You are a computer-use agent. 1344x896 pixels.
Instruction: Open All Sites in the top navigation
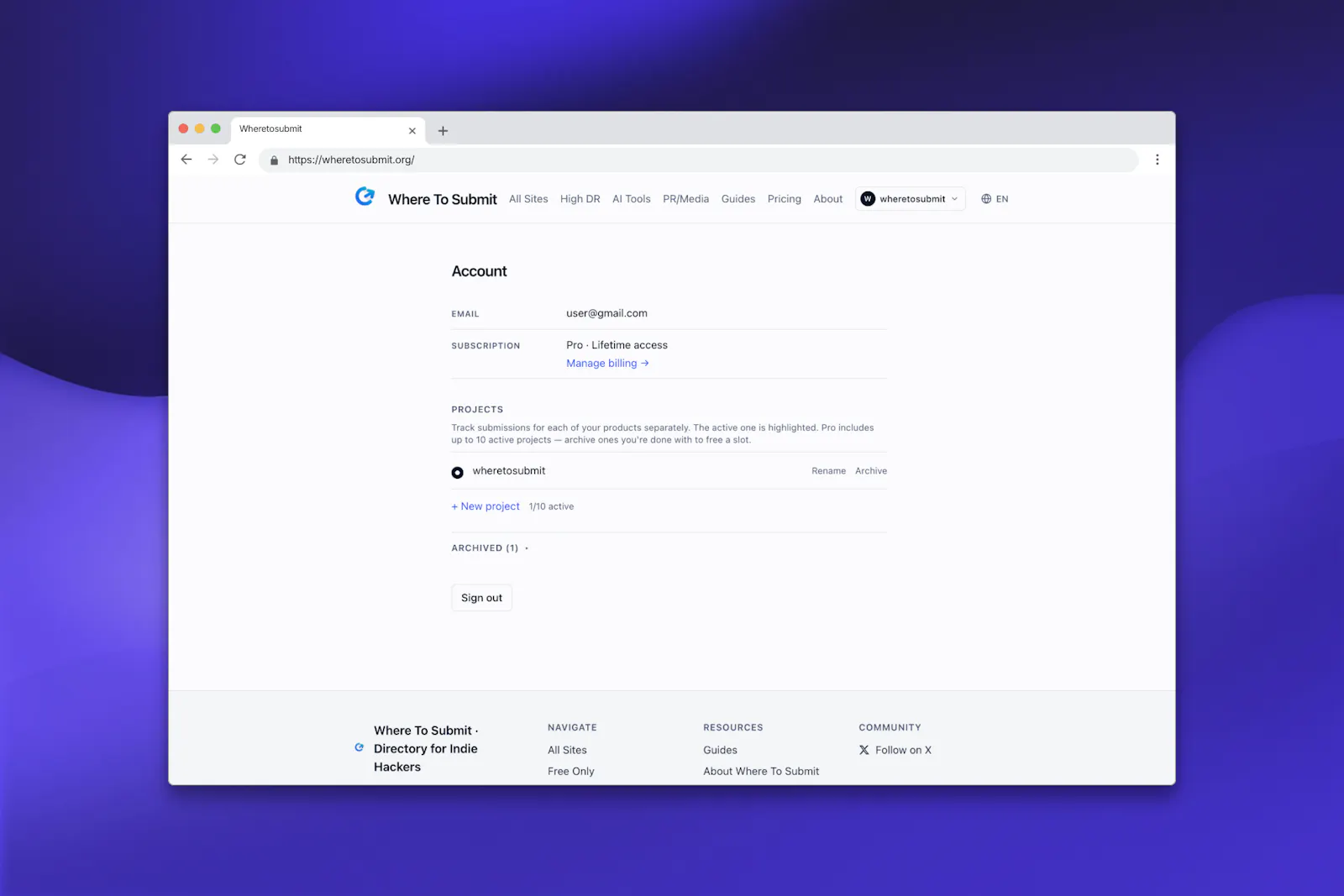click(x=528, y=199)
